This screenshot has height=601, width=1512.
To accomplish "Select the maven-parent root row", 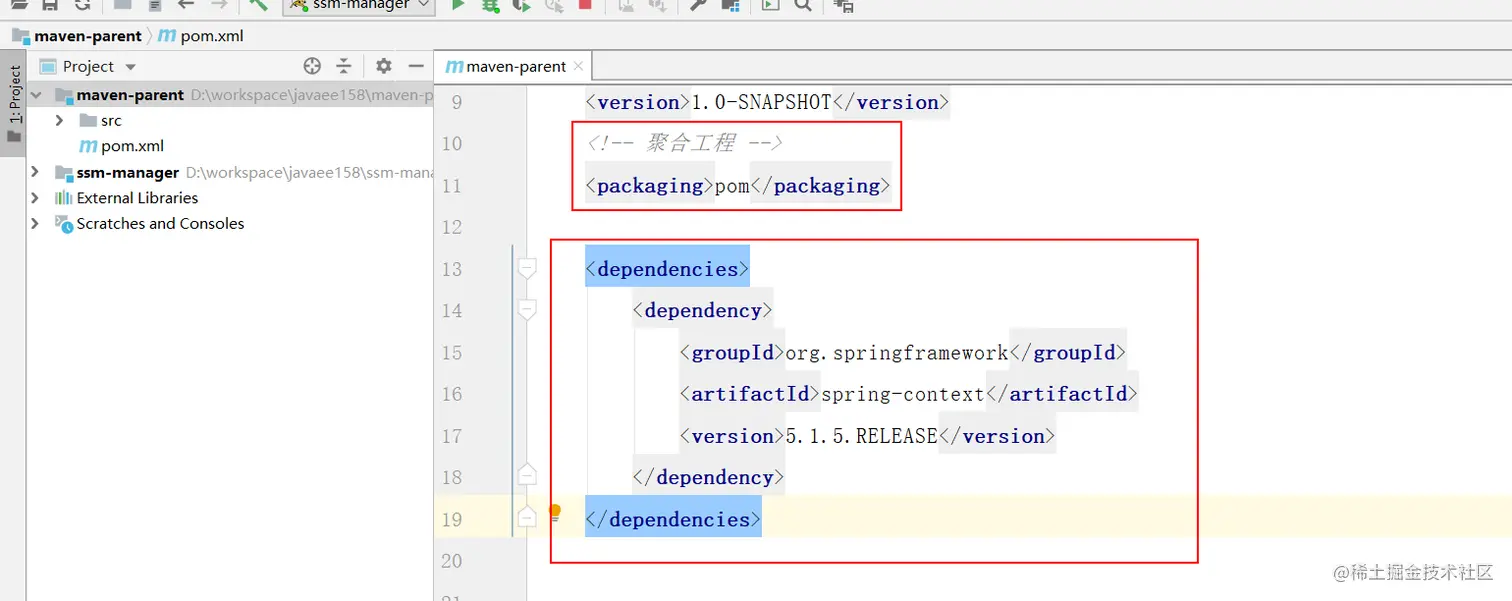I will pyautogui.click(x=230, y=95).
